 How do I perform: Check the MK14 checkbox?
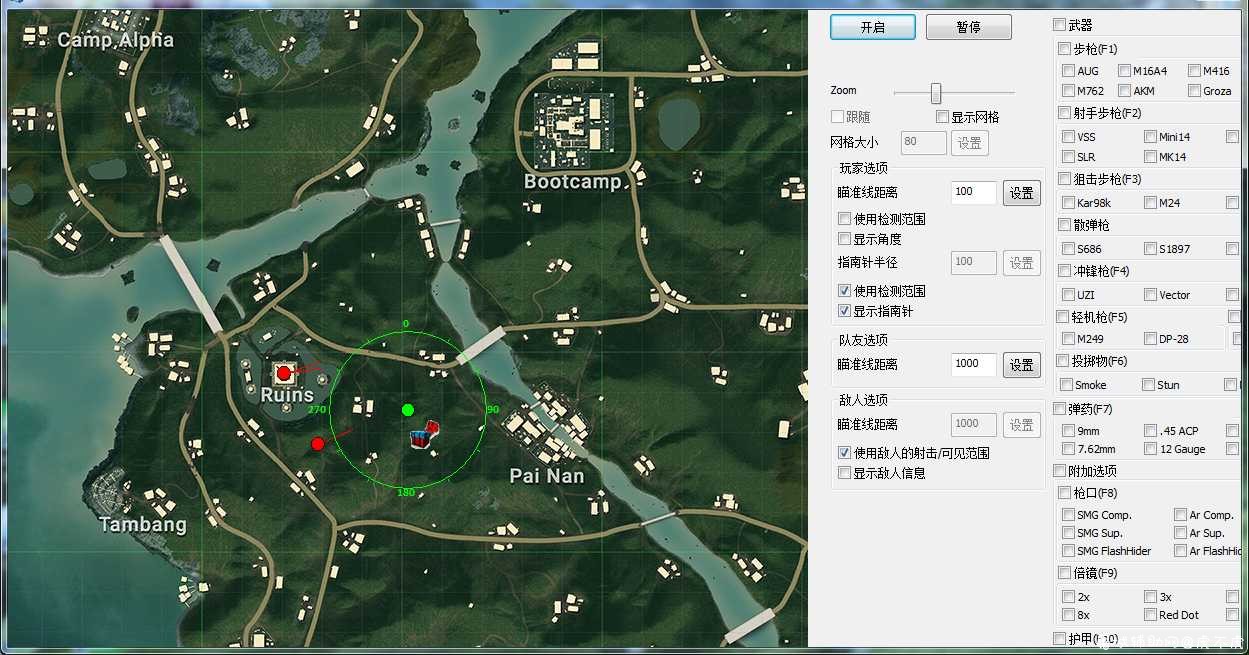(x=1150, y=157)
